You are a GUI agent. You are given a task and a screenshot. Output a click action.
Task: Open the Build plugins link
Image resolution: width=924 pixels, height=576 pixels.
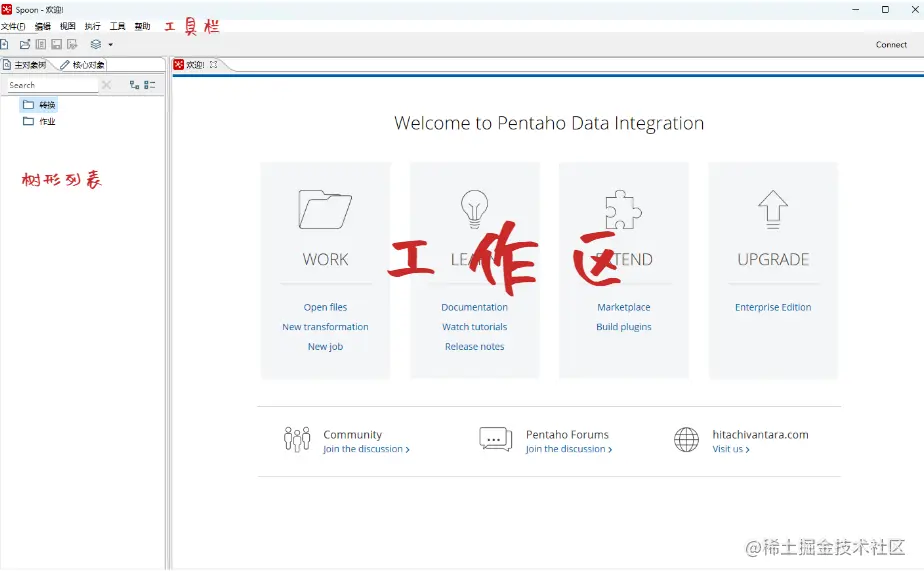click(x=623, y=327)
